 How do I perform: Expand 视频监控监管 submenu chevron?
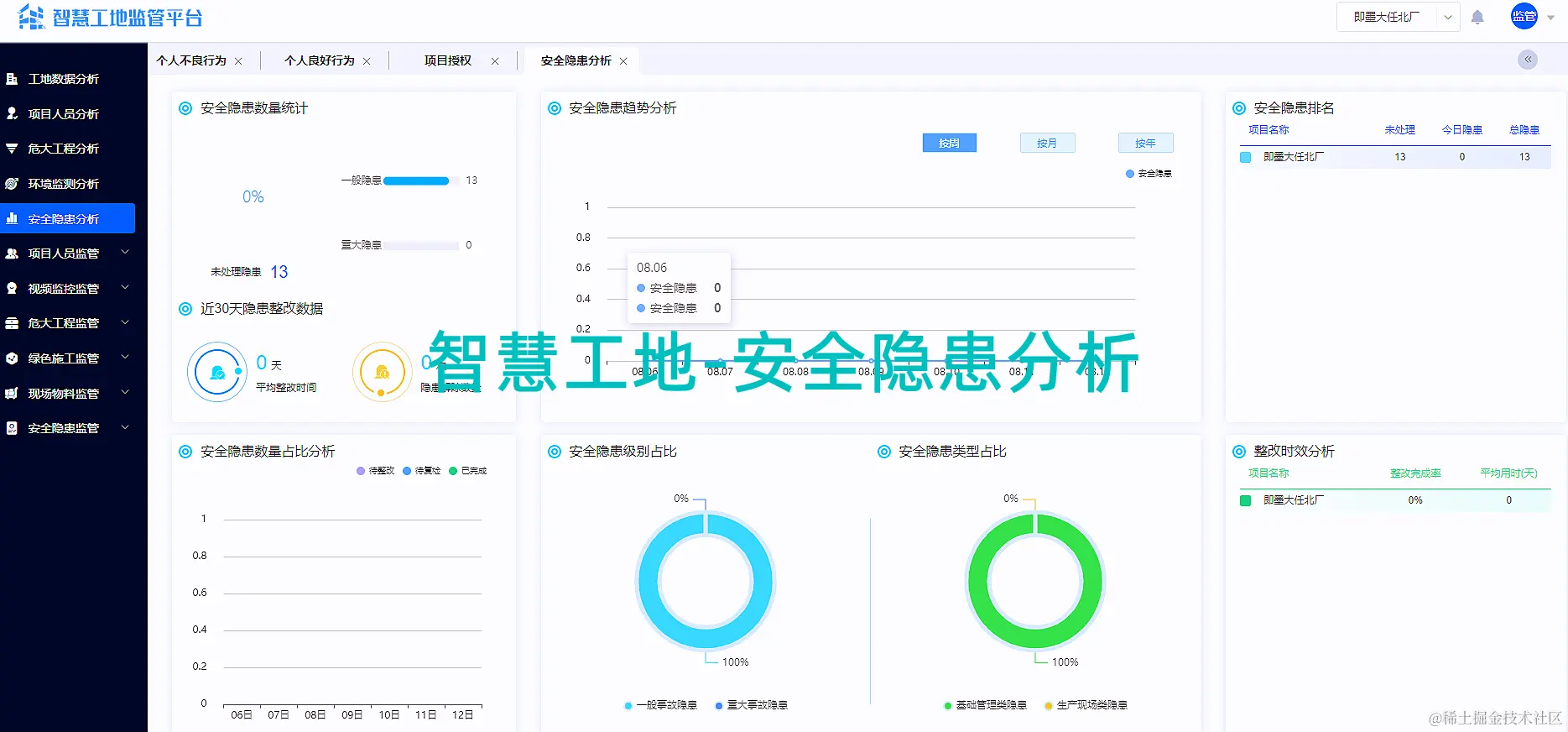tap(125, 287)
